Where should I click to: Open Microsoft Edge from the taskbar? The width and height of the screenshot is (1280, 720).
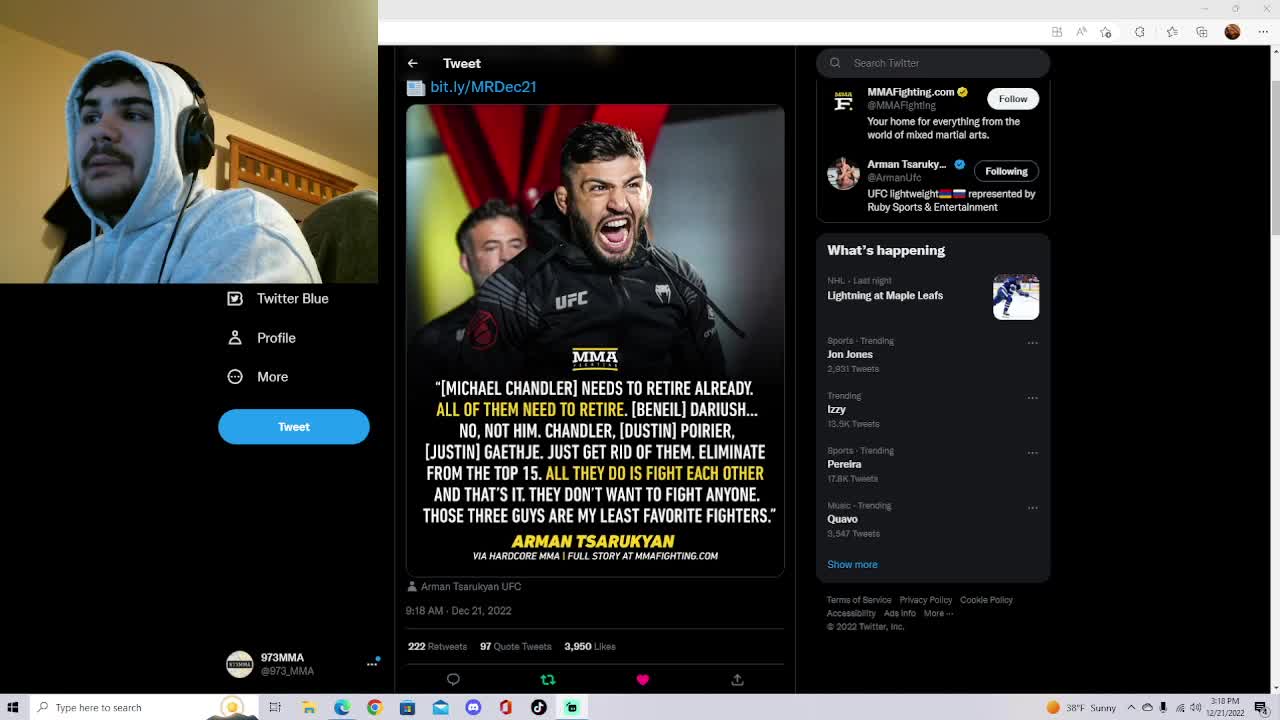click(342, 708)
